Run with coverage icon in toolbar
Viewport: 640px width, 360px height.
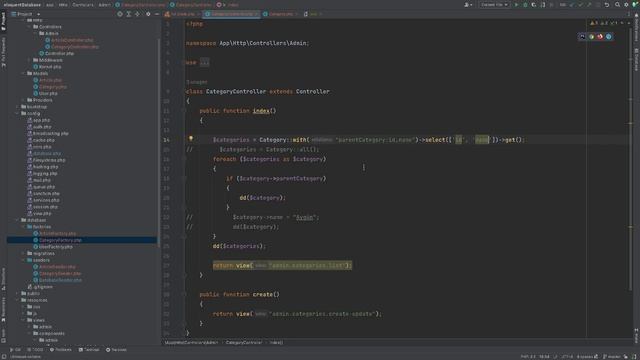533,5
